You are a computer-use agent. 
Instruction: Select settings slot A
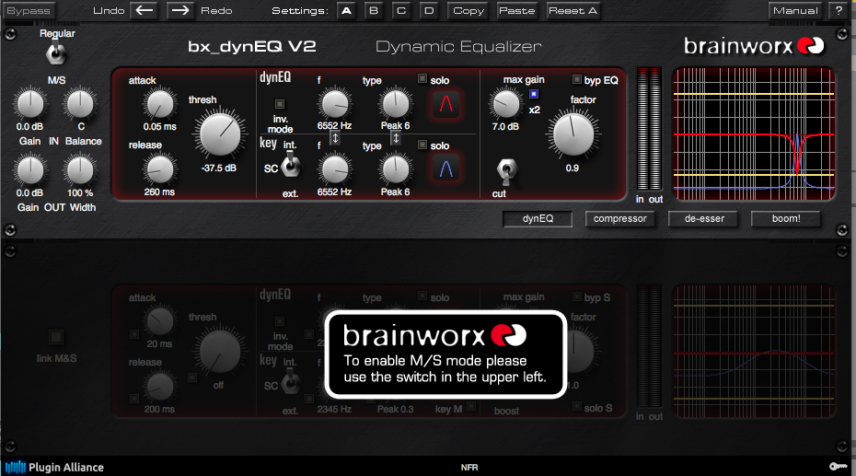[346, 10]
